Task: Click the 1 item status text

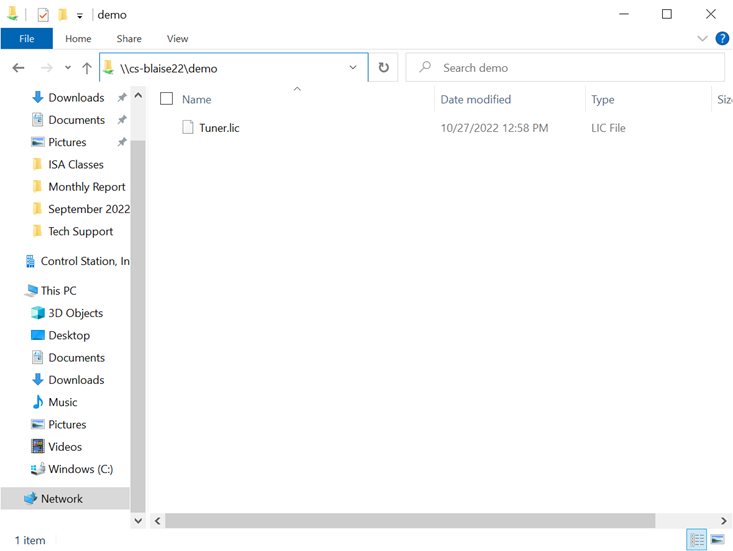Action: pyautogui.click(x=30, y=541)
